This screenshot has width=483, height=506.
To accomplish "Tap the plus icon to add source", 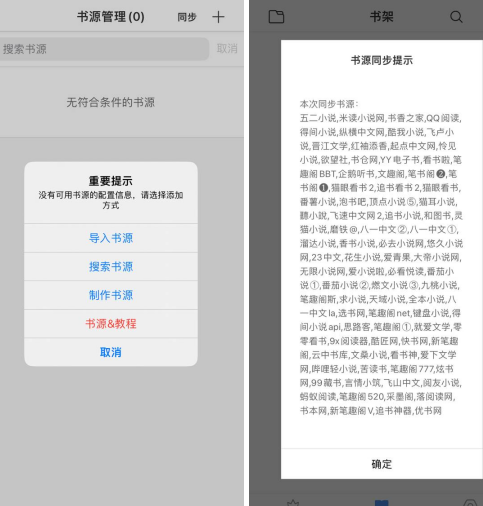I will tap(218, 17).
